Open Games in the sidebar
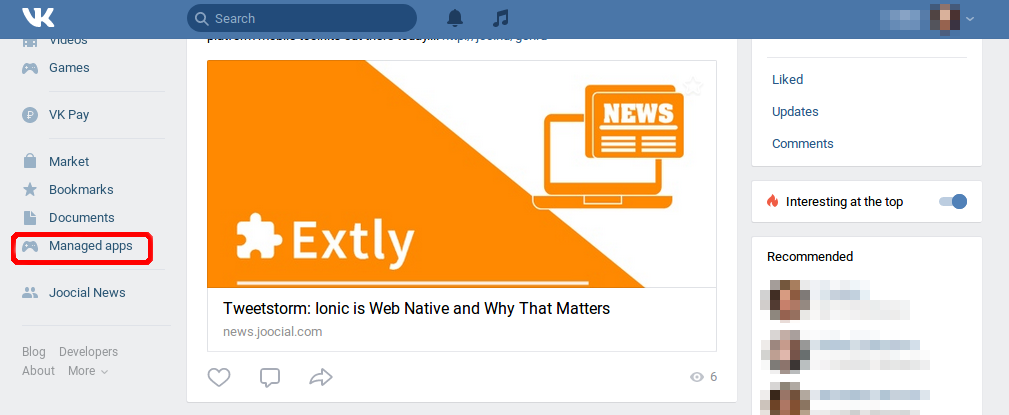 pyautogui.click(x=69, y=68)
